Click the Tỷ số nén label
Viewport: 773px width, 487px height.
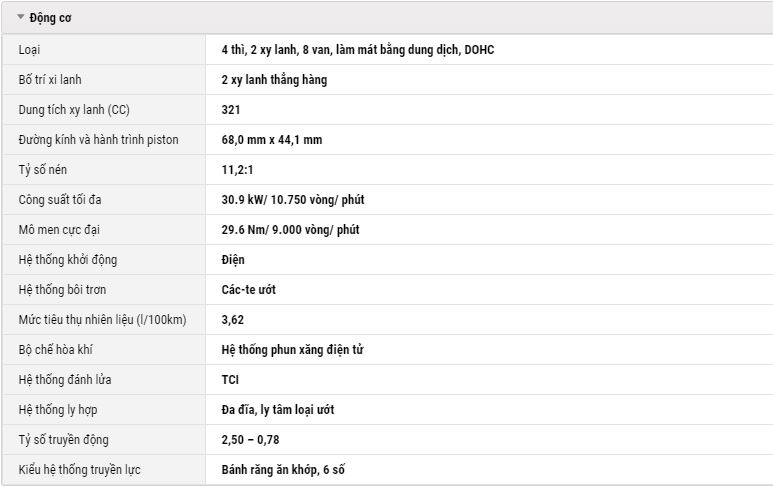(42, 170)
